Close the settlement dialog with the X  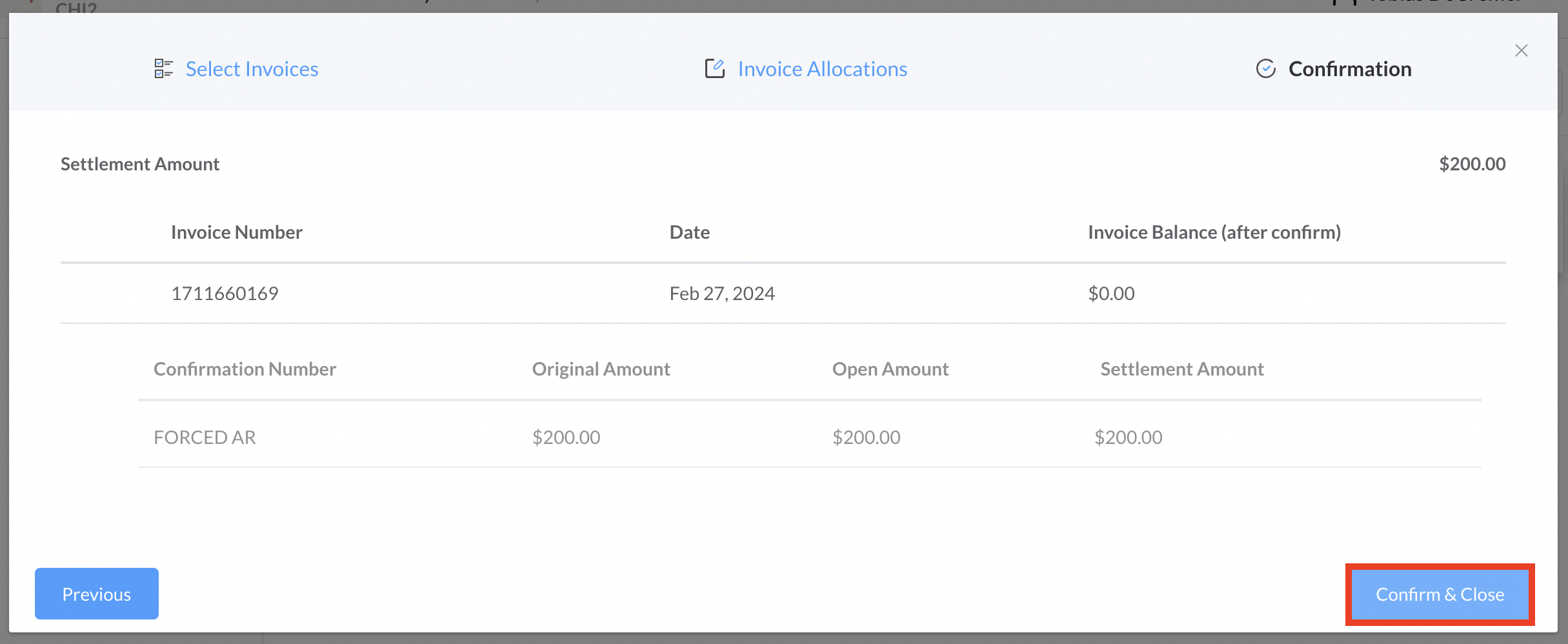(1521, 50)
